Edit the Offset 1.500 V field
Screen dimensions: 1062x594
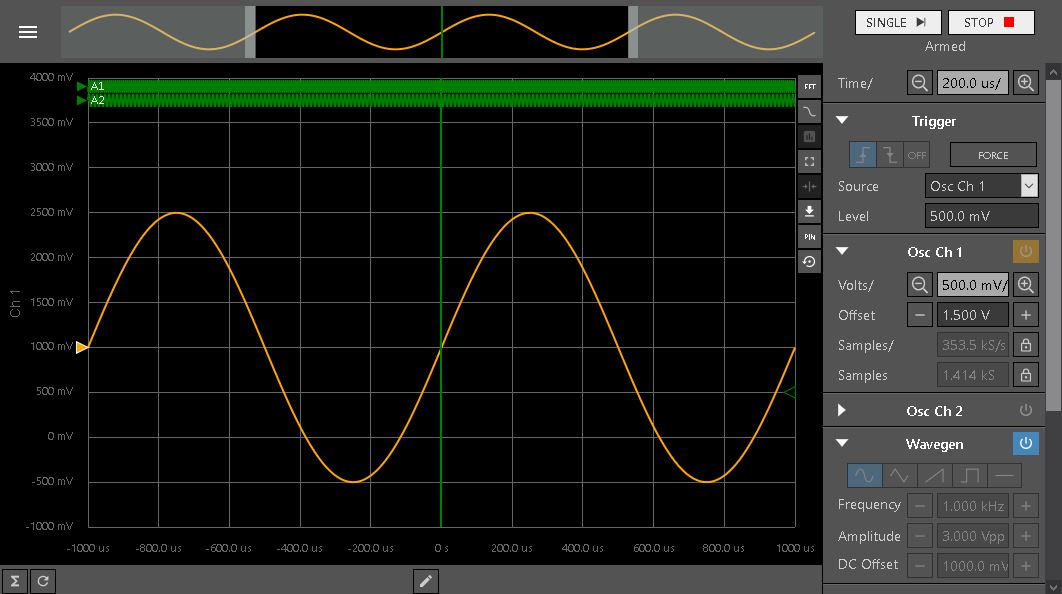coord(973,315)
